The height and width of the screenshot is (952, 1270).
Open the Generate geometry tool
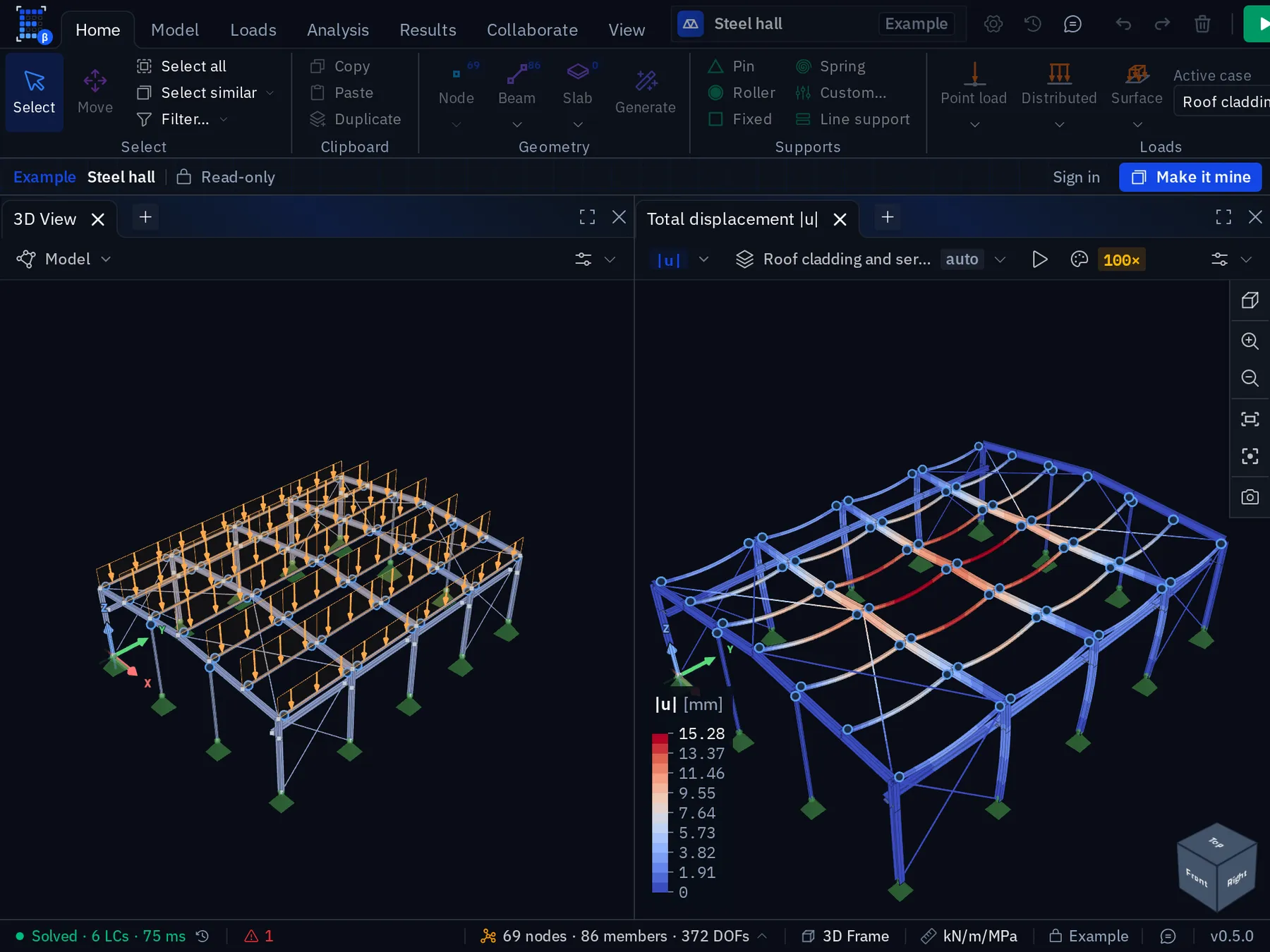click(x=645, y=92)
